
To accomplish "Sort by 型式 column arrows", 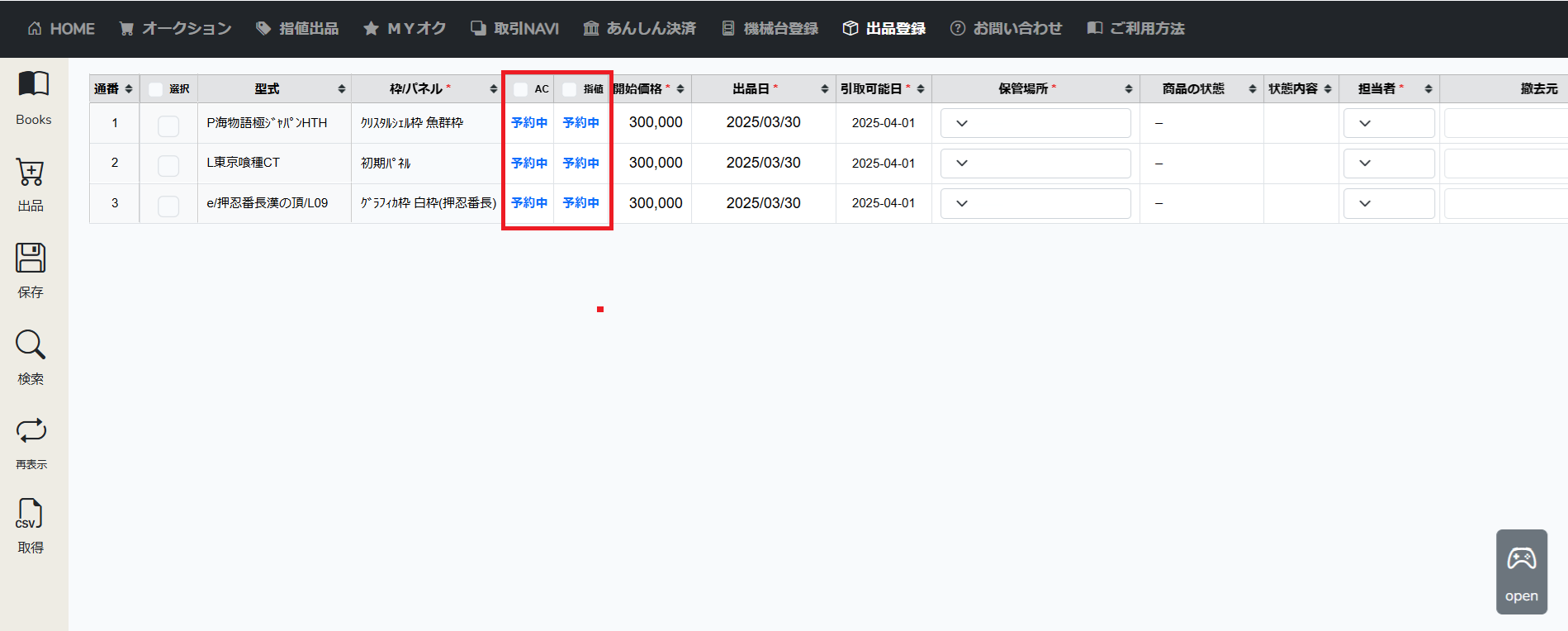I will (x=342, y=89).
